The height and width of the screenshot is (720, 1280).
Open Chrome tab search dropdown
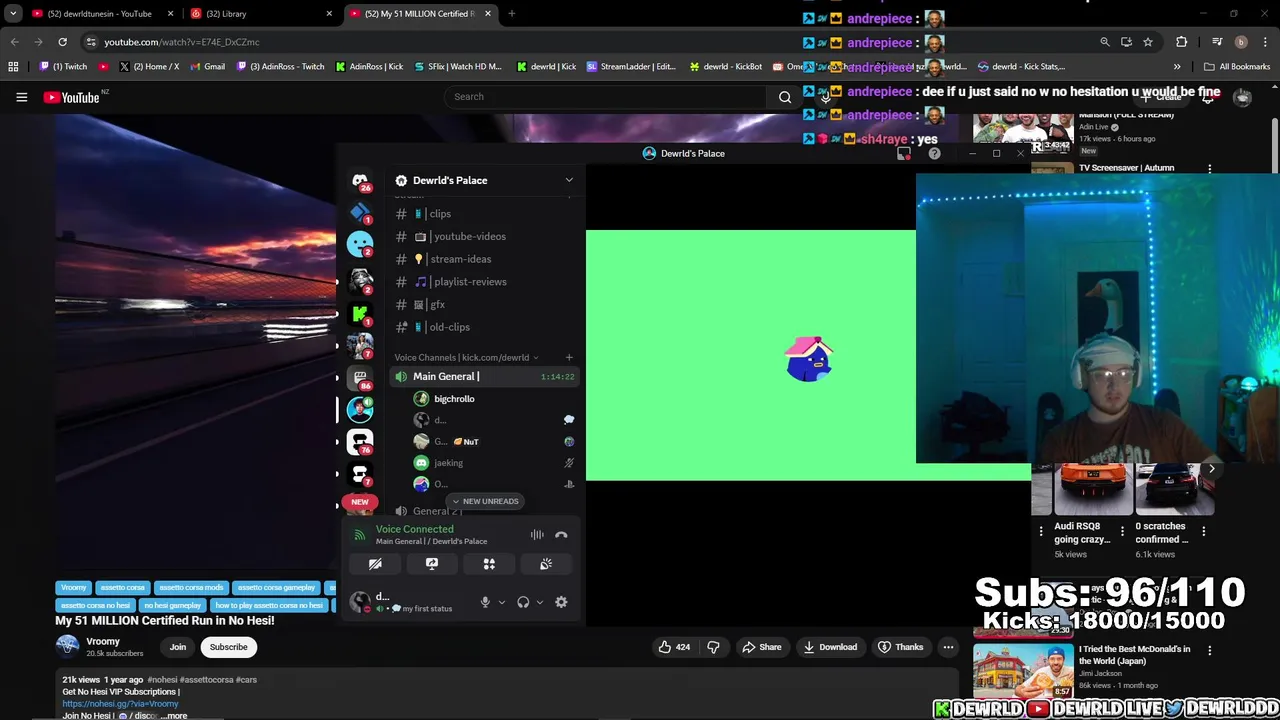[13, 14]
